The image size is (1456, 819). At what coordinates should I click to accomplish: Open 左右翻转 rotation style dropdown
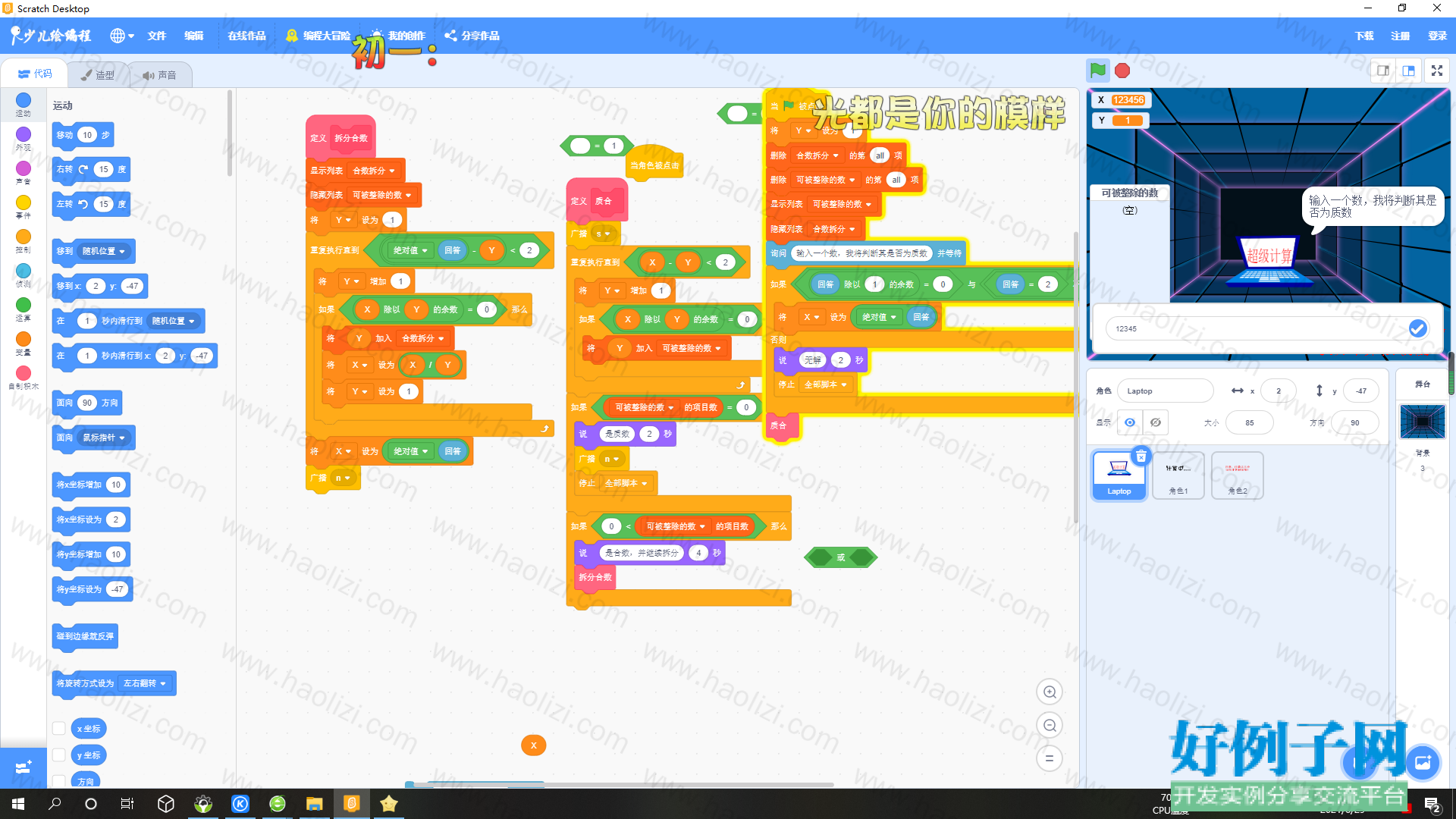(145, 683)
